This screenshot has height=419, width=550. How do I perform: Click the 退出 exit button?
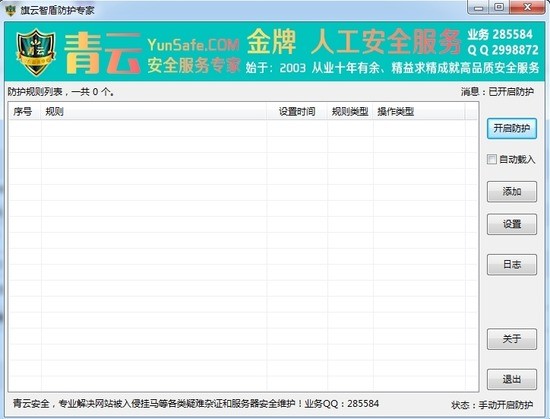click(x=512, y=379)
